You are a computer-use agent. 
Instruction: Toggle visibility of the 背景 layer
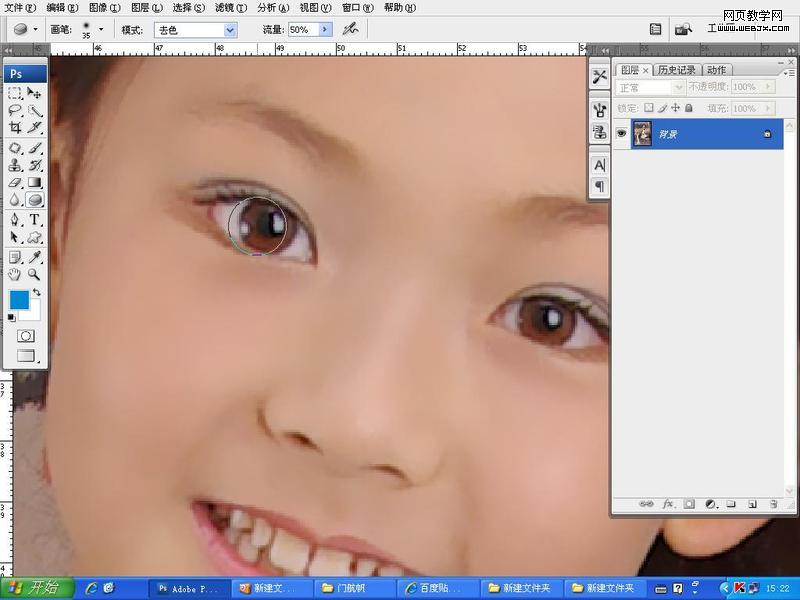click(x=621, y=131)
